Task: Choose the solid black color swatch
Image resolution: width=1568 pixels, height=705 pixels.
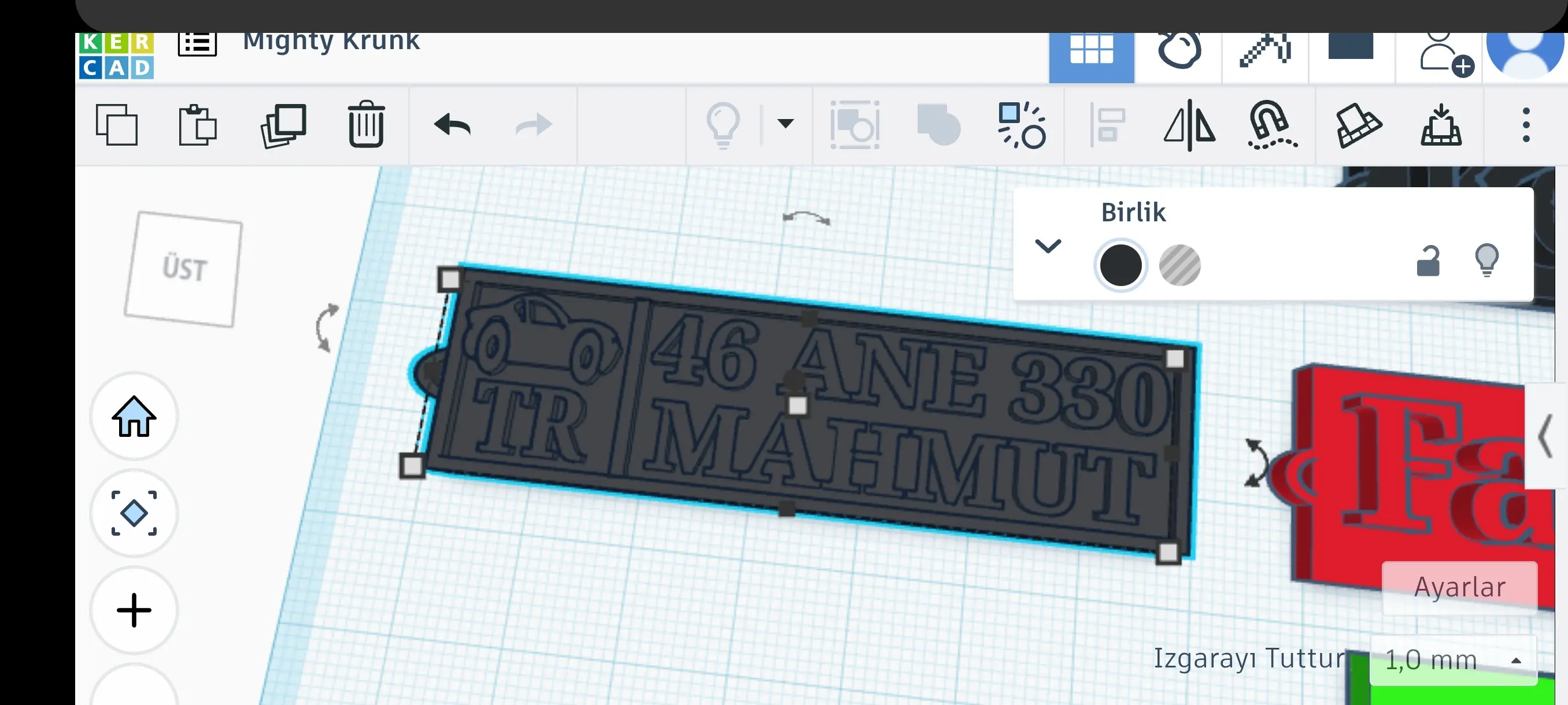Action: [1120, 265]
